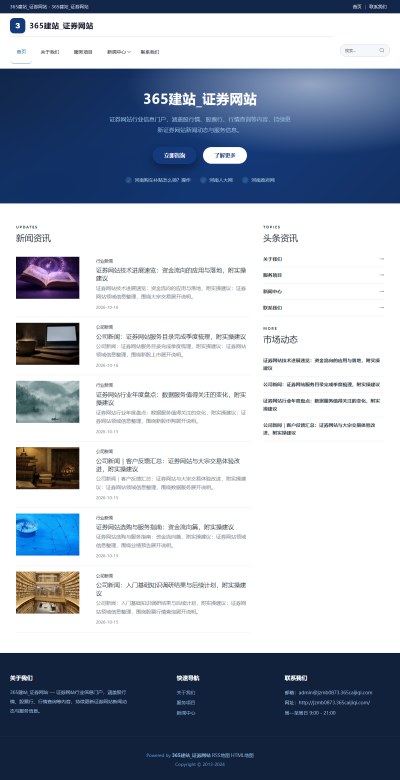Open the laptop and coffee cup article thumbnail
Image resolution: width=400 pixels, height=780 pixels.
47,344
